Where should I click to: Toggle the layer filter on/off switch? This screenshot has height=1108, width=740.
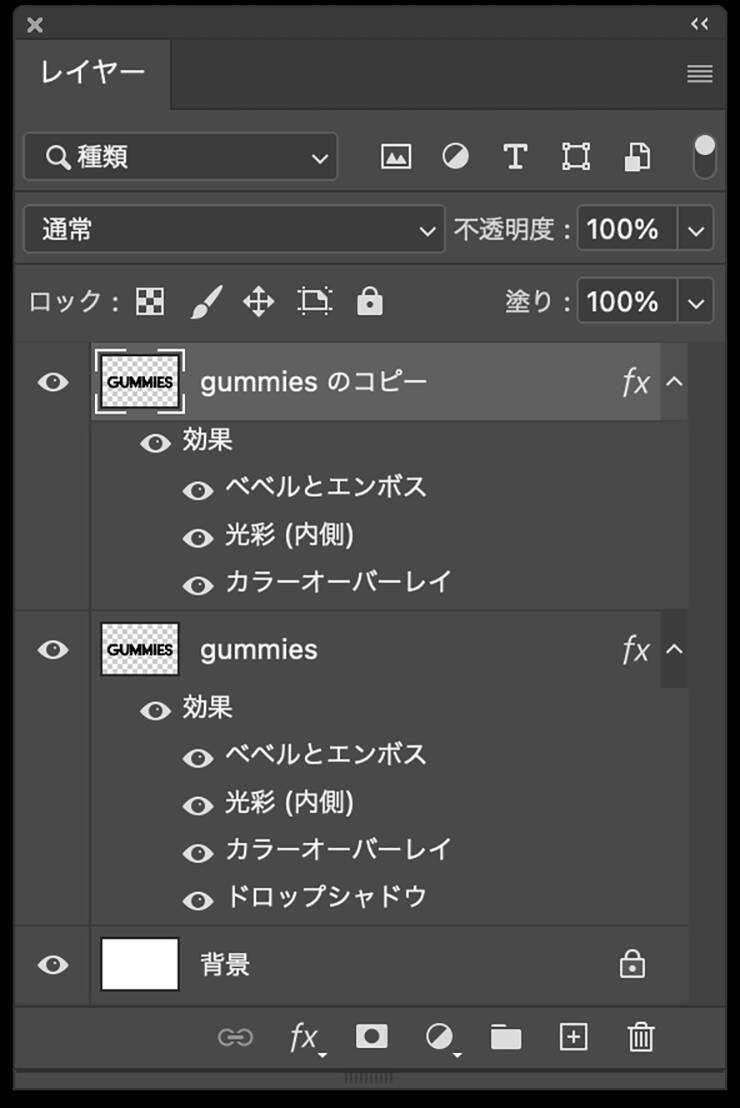click(705, 157)
